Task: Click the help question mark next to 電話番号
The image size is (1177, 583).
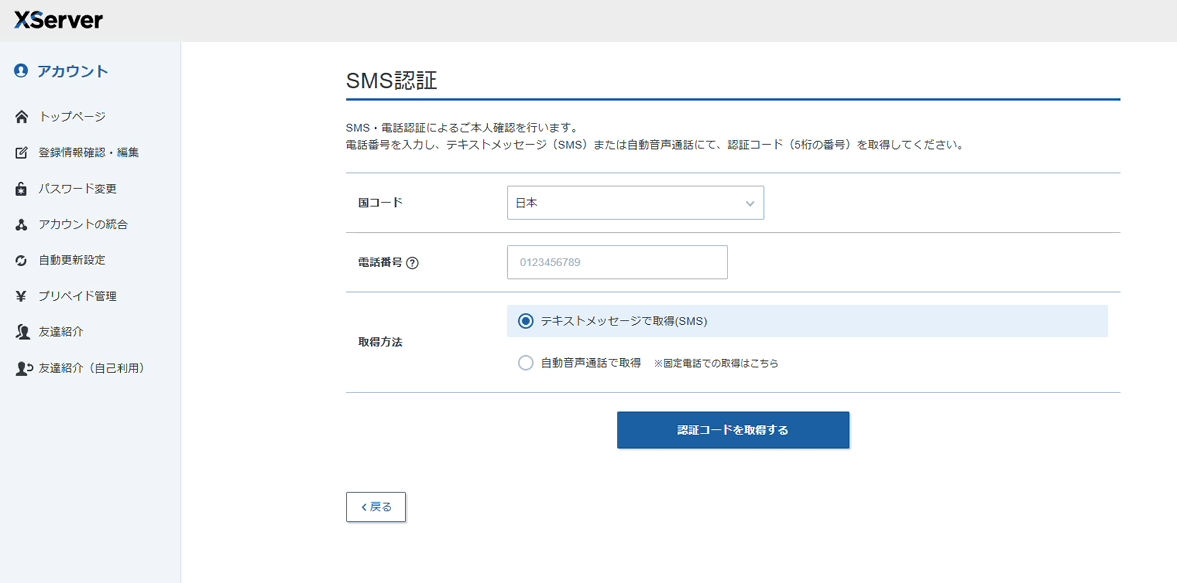Action: coord(412,263)
